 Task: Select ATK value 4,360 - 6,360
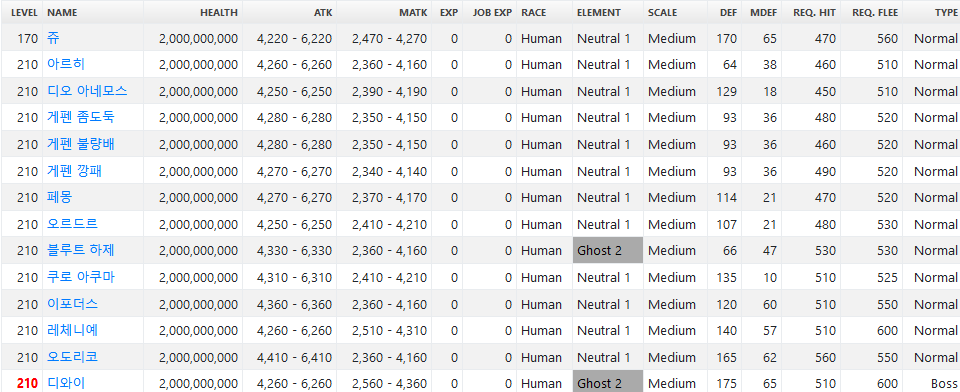pos(294,304)
